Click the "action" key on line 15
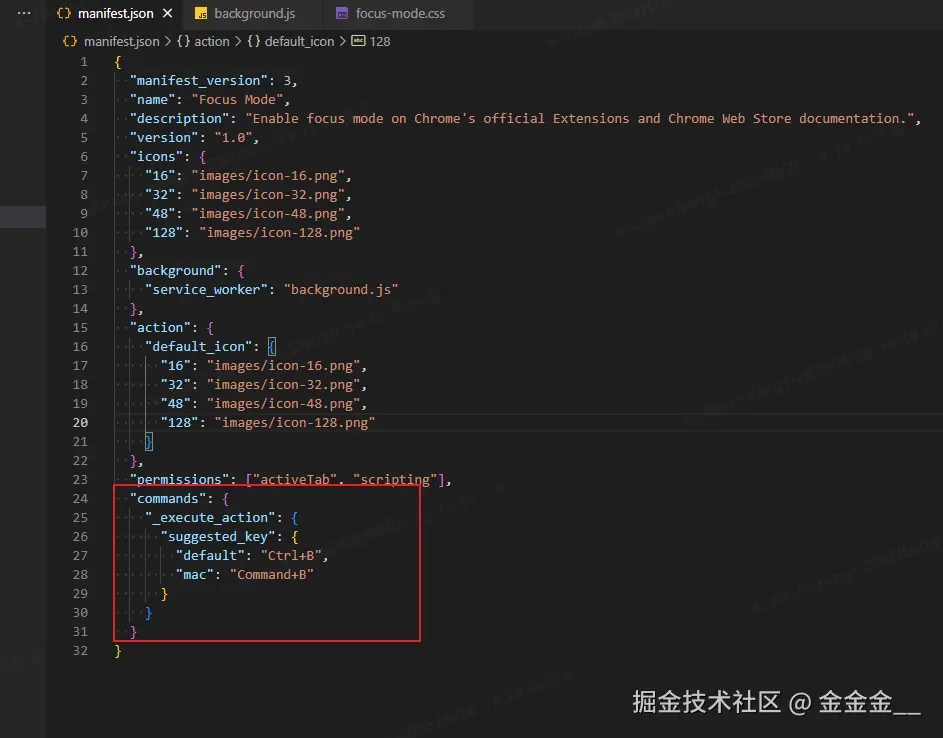The height and width of the screenshot is (738, 943). [x=160, y=328]
